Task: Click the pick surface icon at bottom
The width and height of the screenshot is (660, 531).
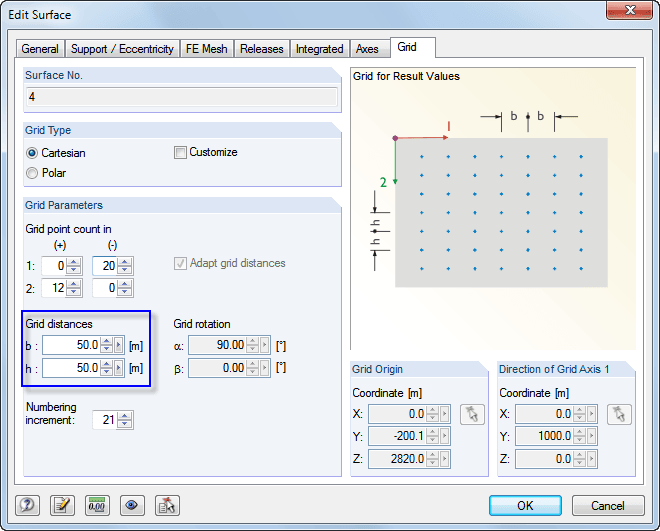Action: pyautogui.click(x=167, y=505)
